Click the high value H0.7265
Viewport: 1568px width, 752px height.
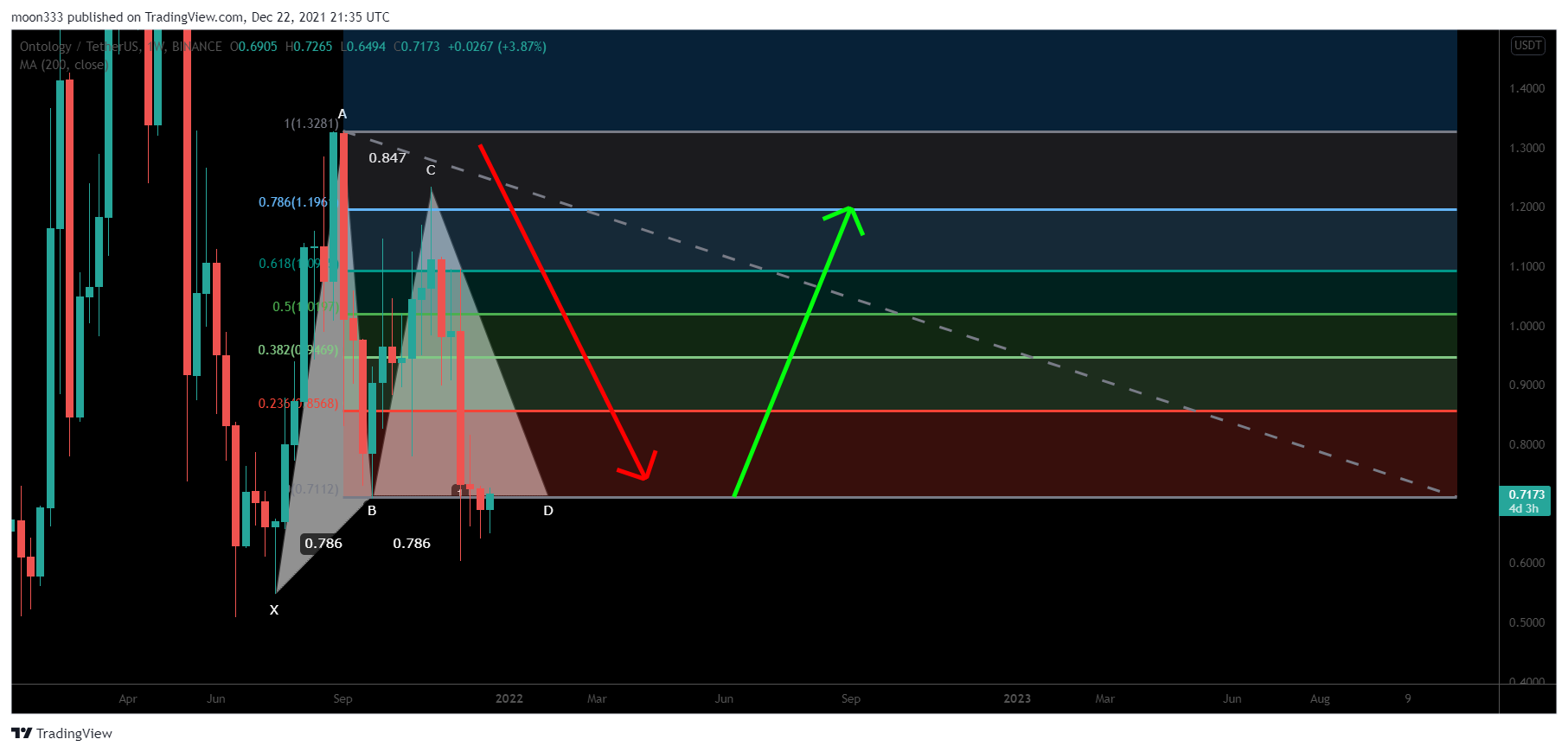tap(309, 47)
